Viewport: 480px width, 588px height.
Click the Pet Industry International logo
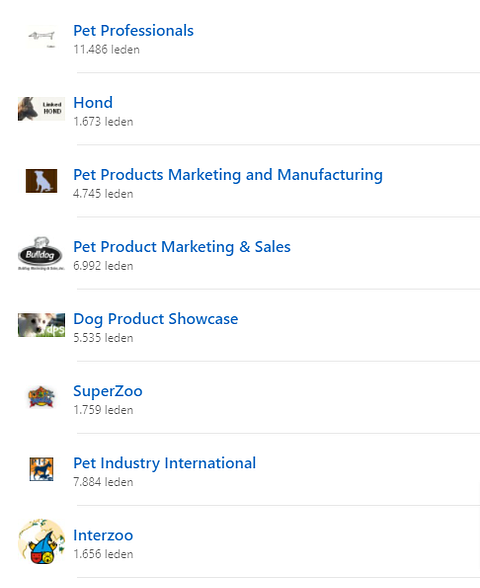[41, 469]
